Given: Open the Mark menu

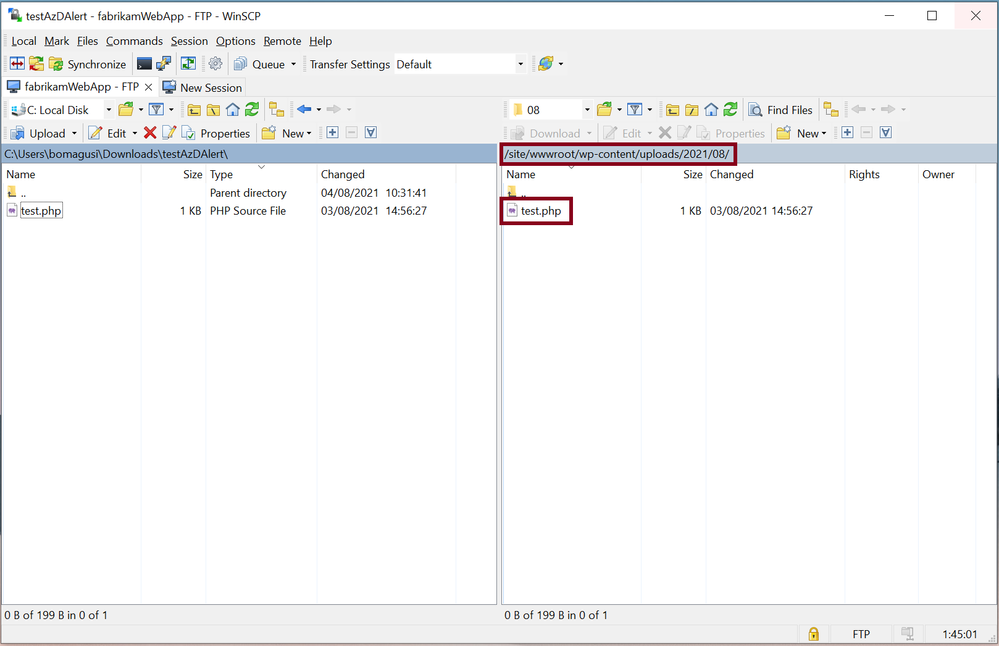Looking at the screenshot, I should click(x=57, y=41).
